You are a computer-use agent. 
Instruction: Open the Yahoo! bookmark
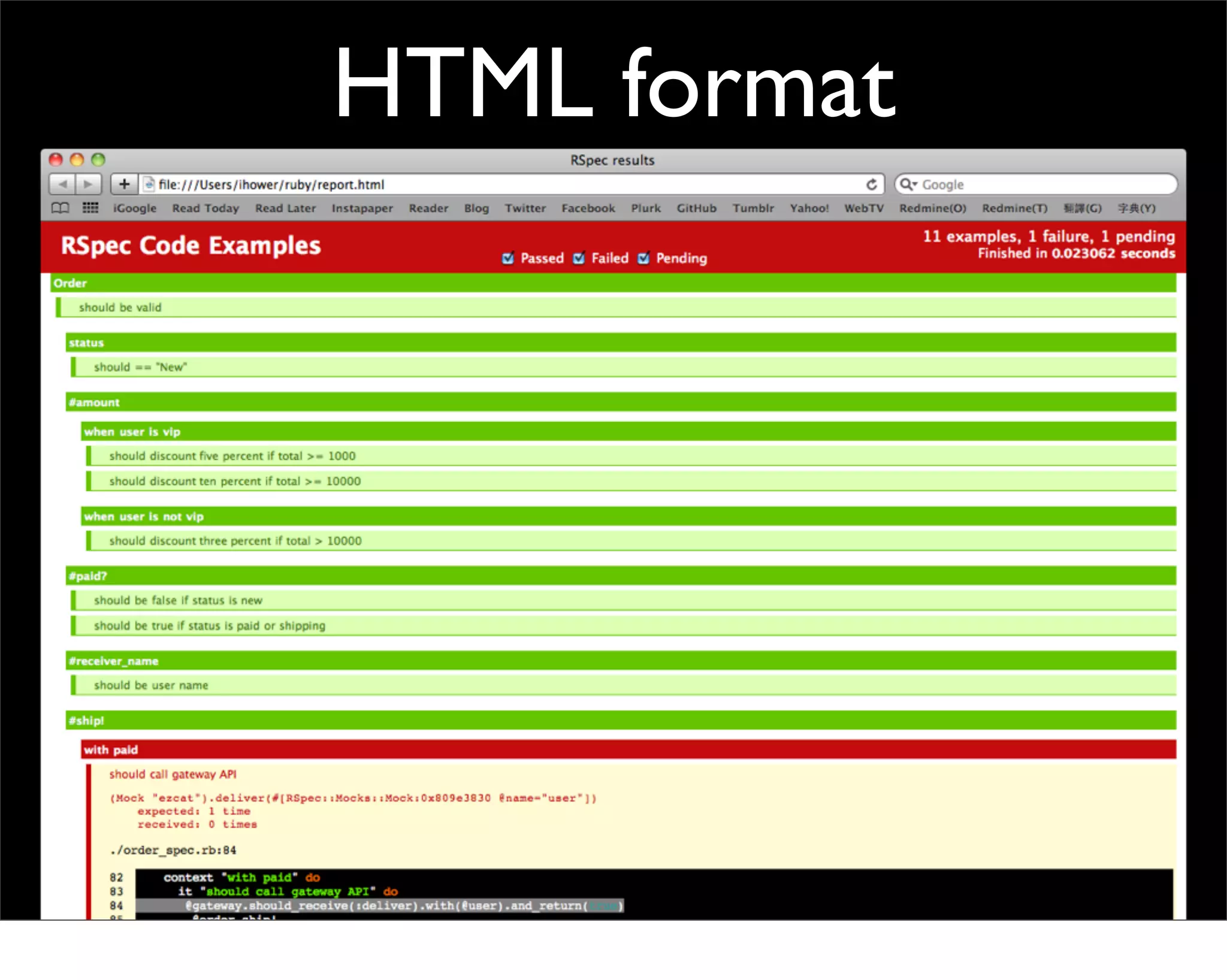pos(809,208)
